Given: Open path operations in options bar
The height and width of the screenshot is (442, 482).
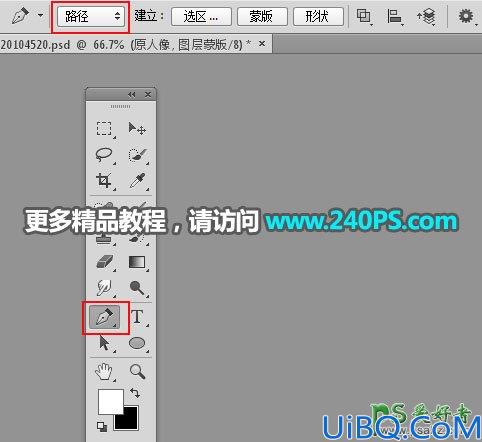Looking at the screenshot, I should pos(364,16).
